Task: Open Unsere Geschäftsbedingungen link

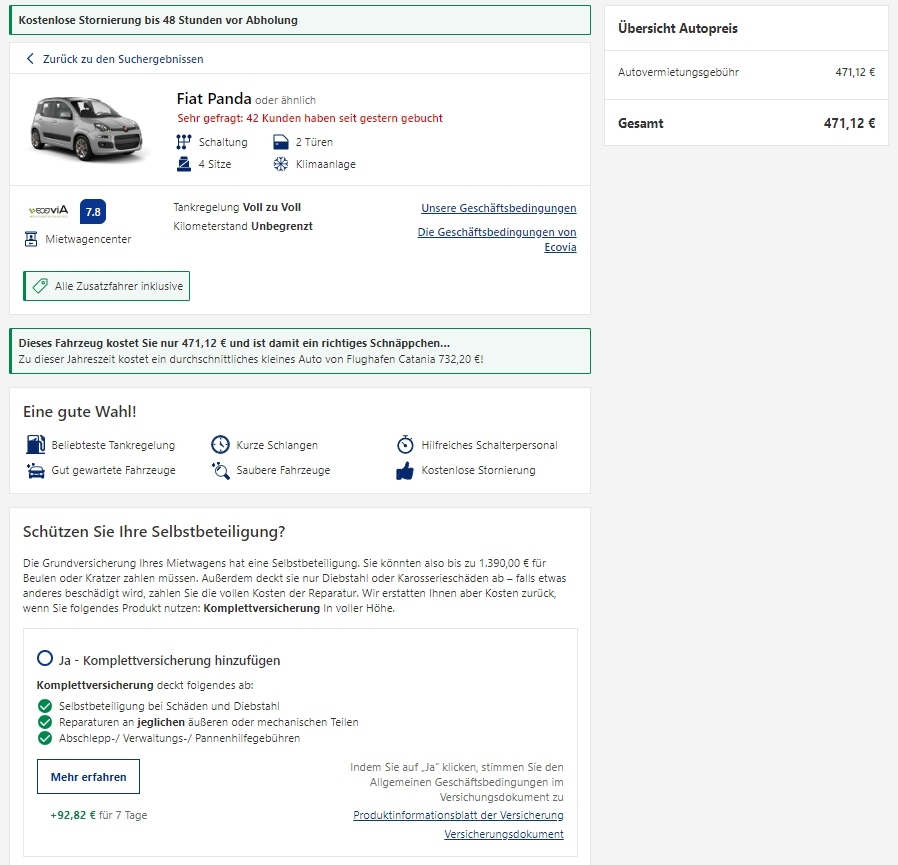Action: (499, 208)
